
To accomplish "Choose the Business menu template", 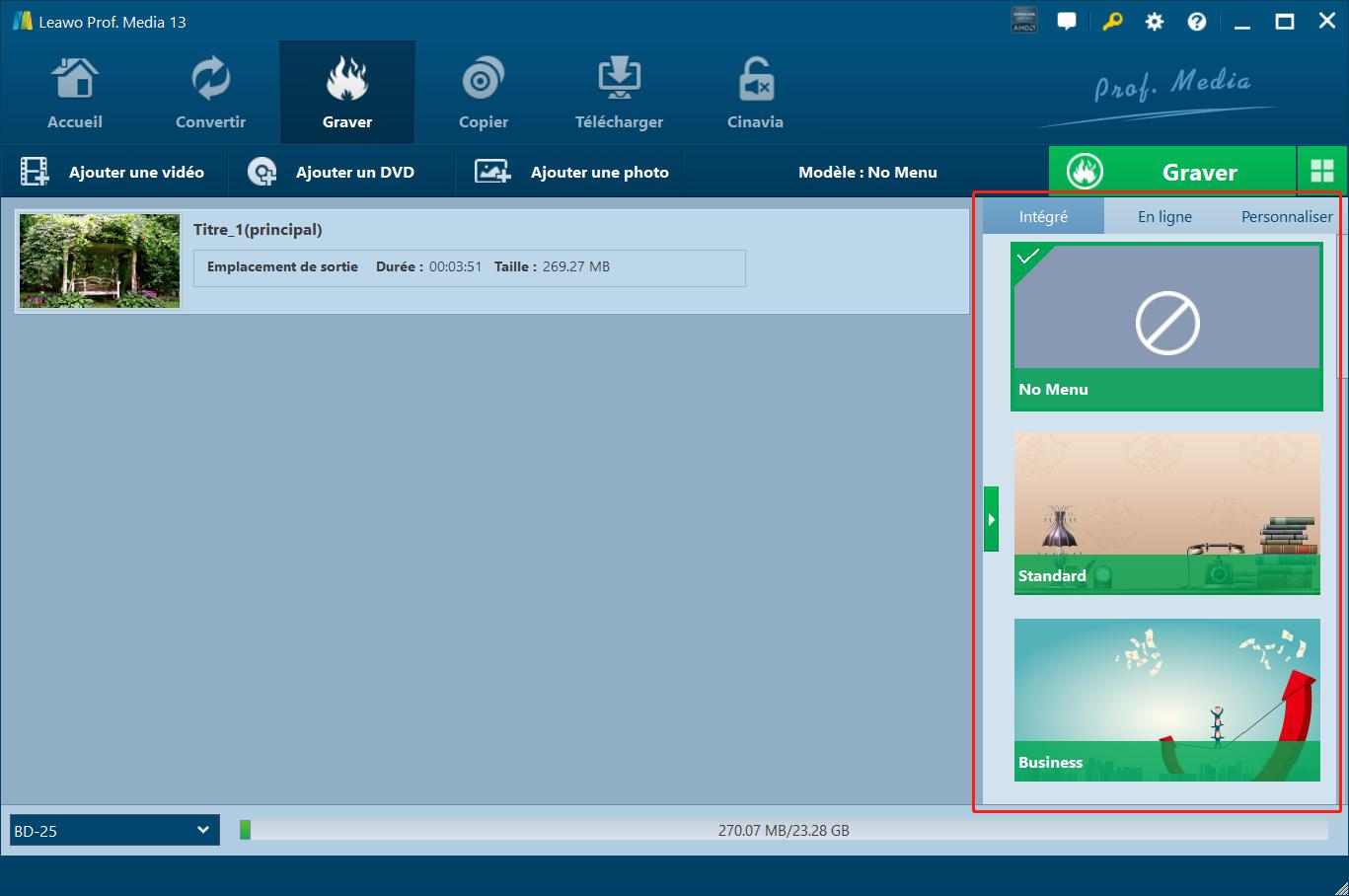I will point(1167,700).
